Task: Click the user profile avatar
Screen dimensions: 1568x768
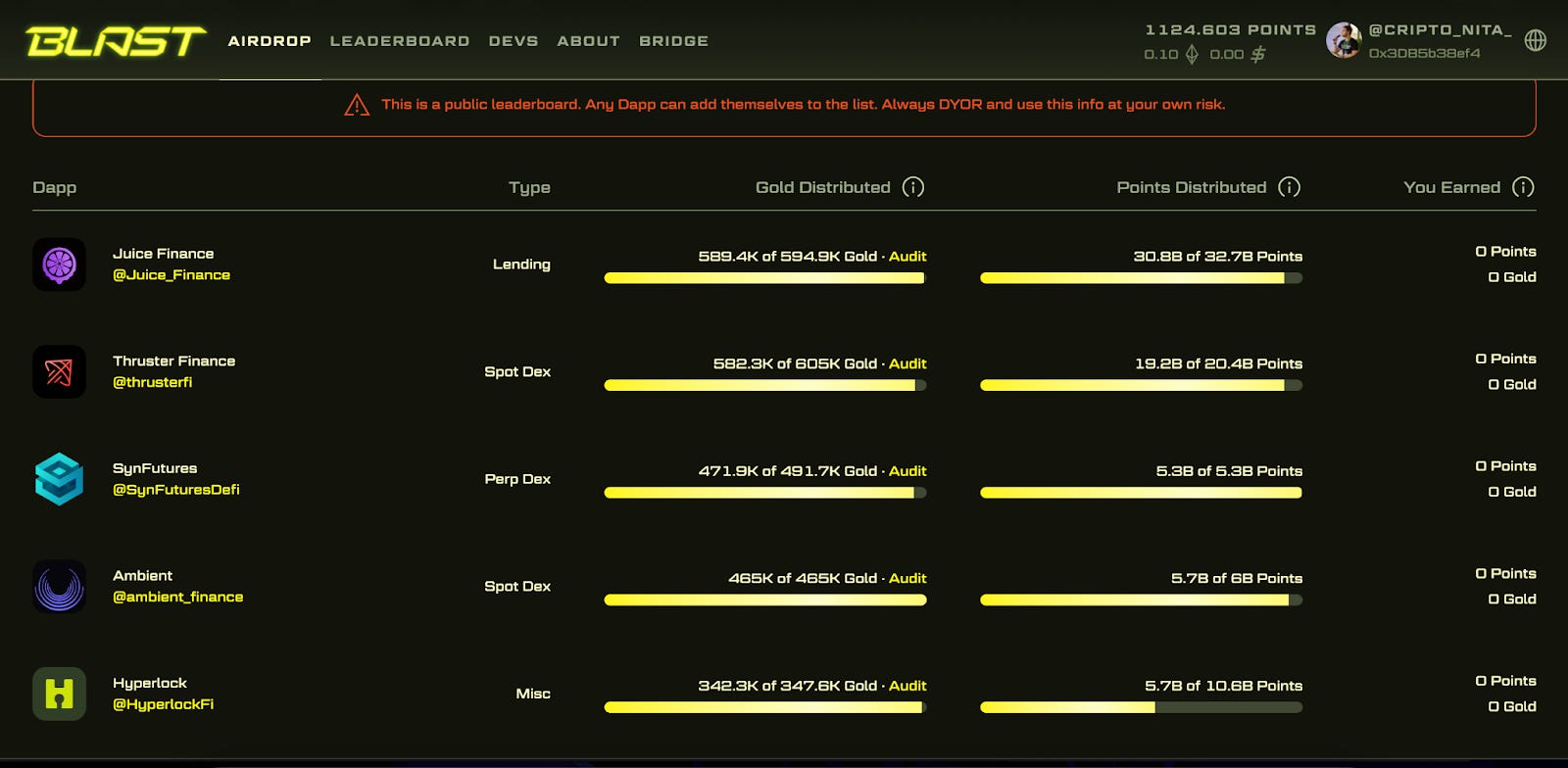Action: [x=1344, y=40]
